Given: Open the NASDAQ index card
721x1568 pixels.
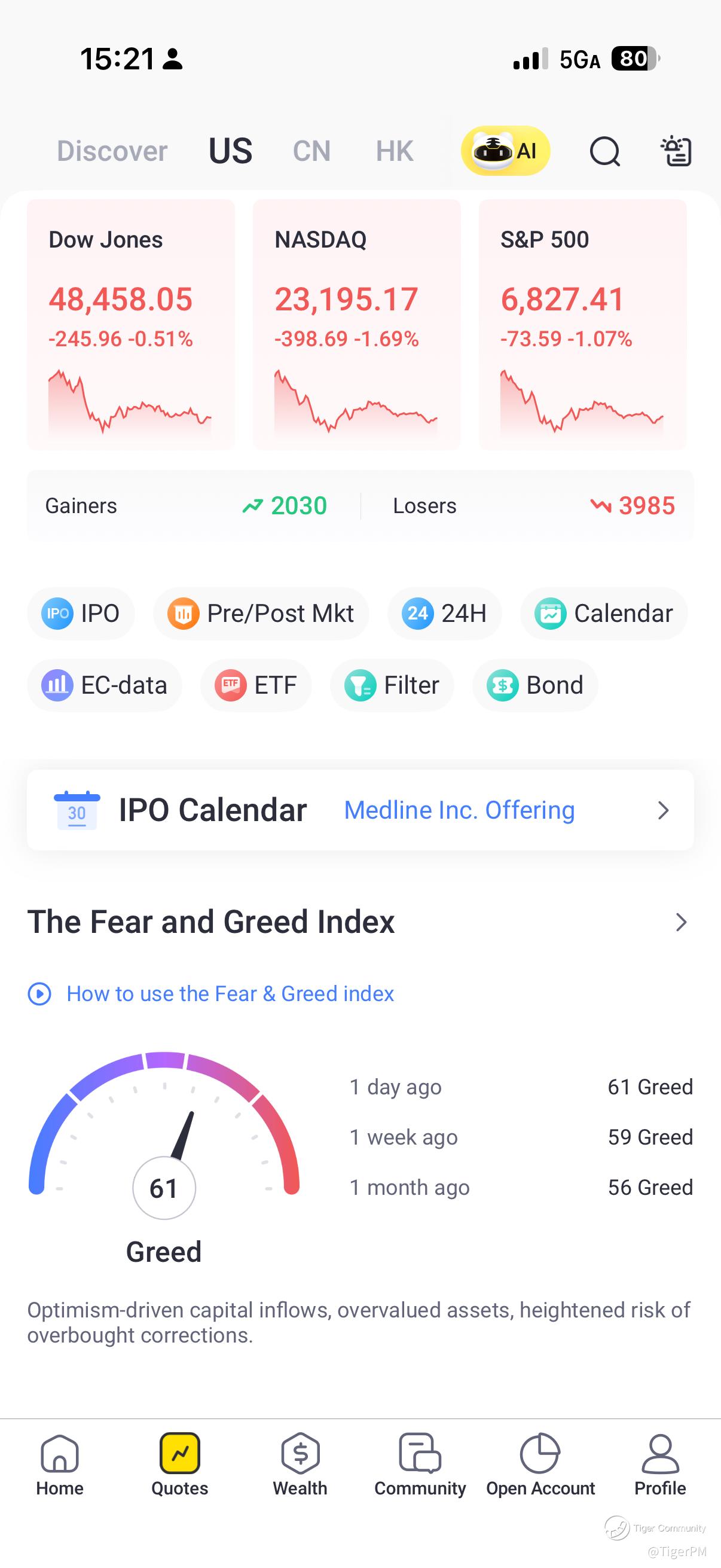Looking at the screenshot, I should point(356,325).
